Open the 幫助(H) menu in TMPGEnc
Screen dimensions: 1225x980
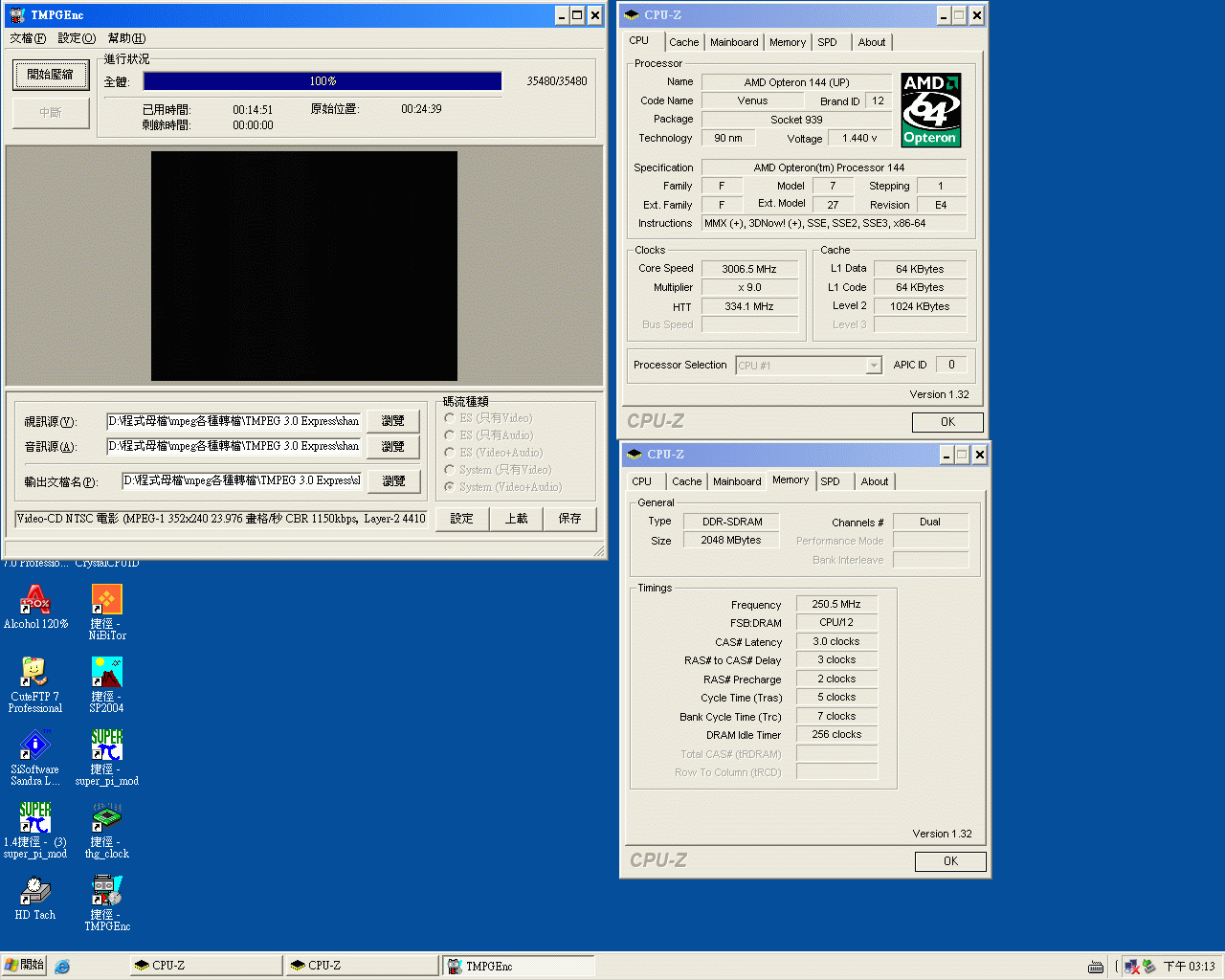(126, 38)
